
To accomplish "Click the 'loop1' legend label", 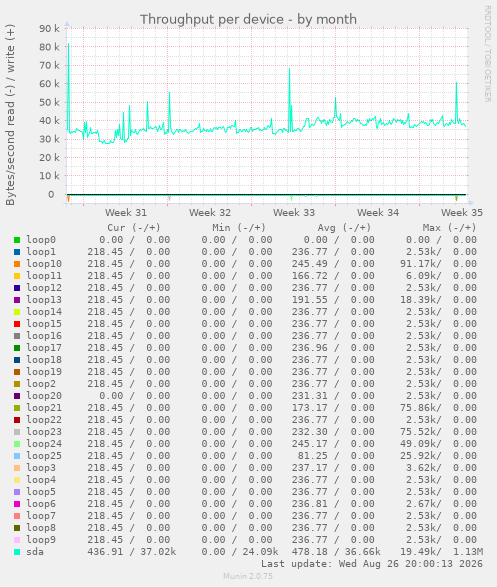I will 41,252.
